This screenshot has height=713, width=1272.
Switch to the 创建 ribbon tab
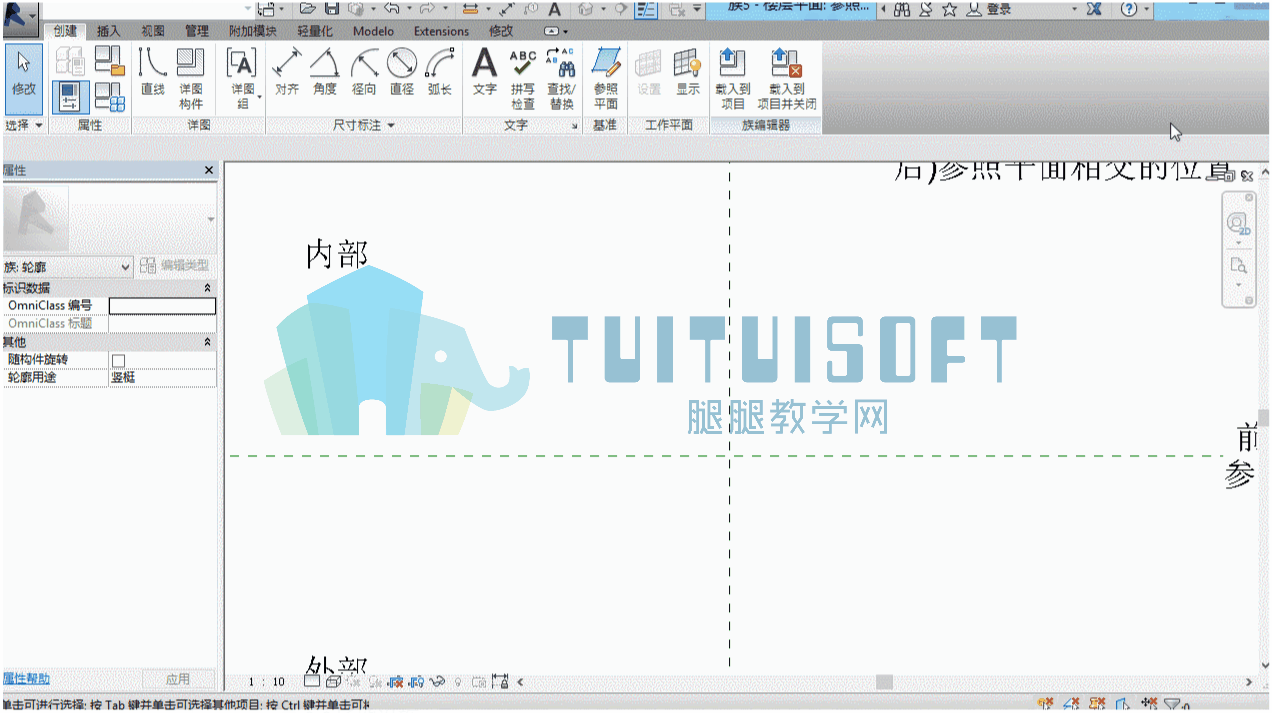tap(65, 31)
